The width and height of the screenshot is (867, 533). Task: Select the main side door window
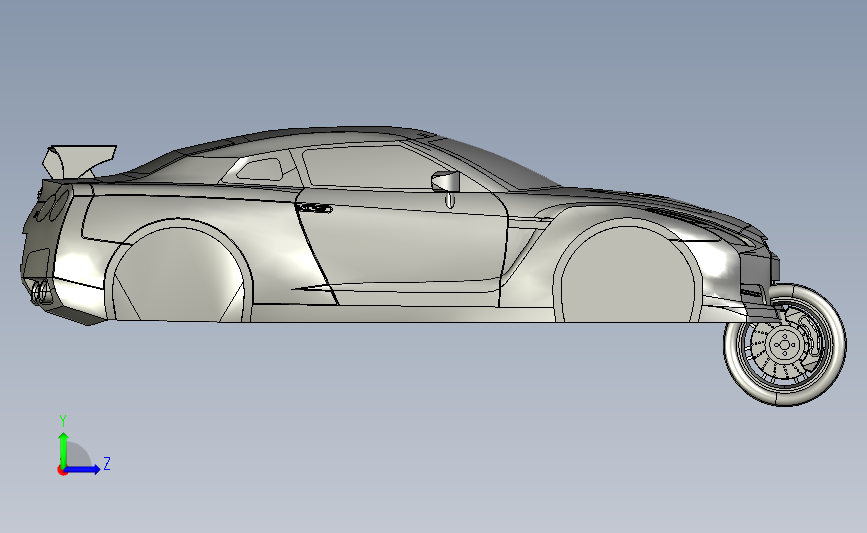click(368, 165)
